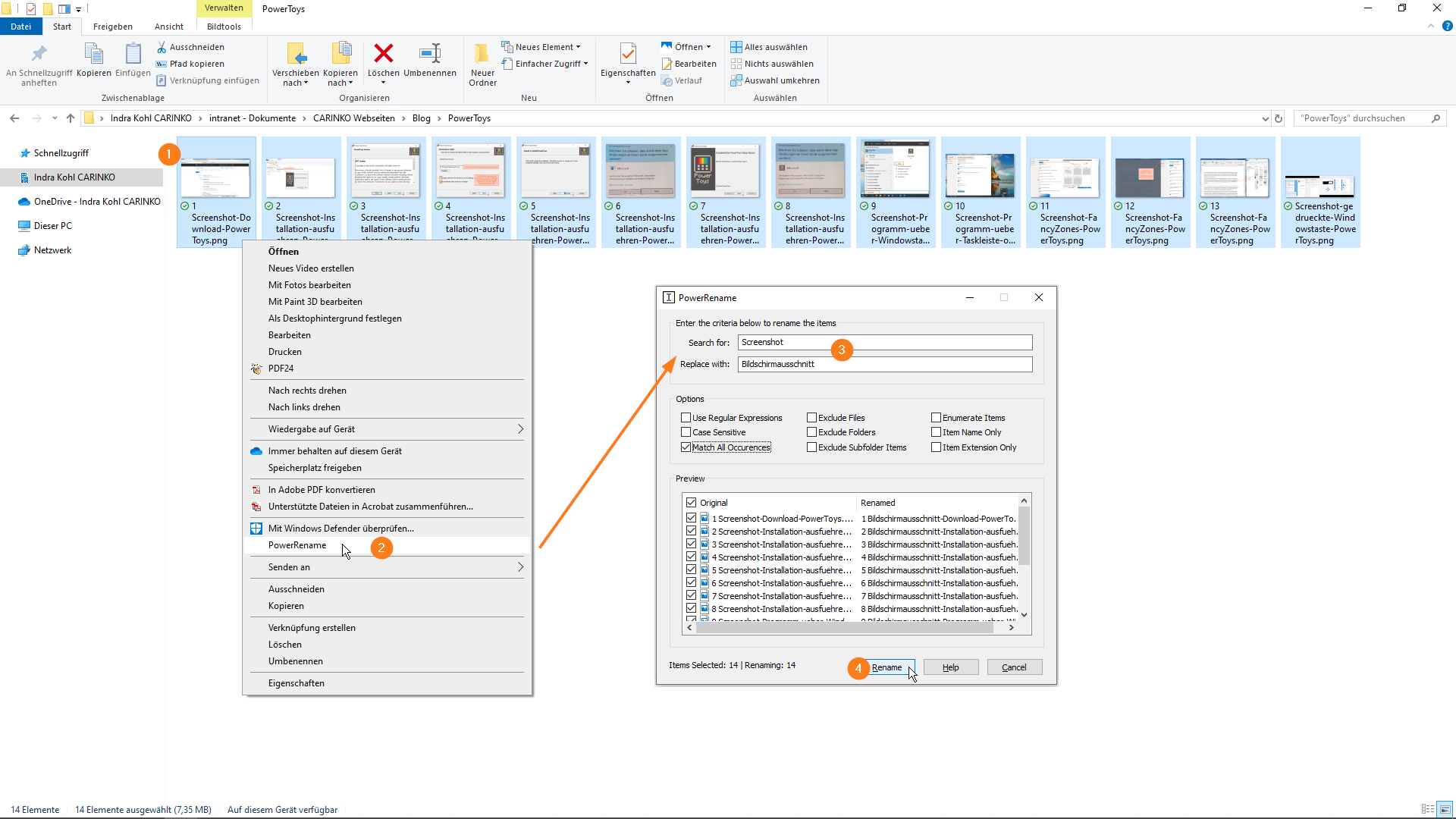The width and height of the screenshot is (1456, 819).
Task: Select Schnellzugriff in navigation pane
Action: (x=61, y=153)
